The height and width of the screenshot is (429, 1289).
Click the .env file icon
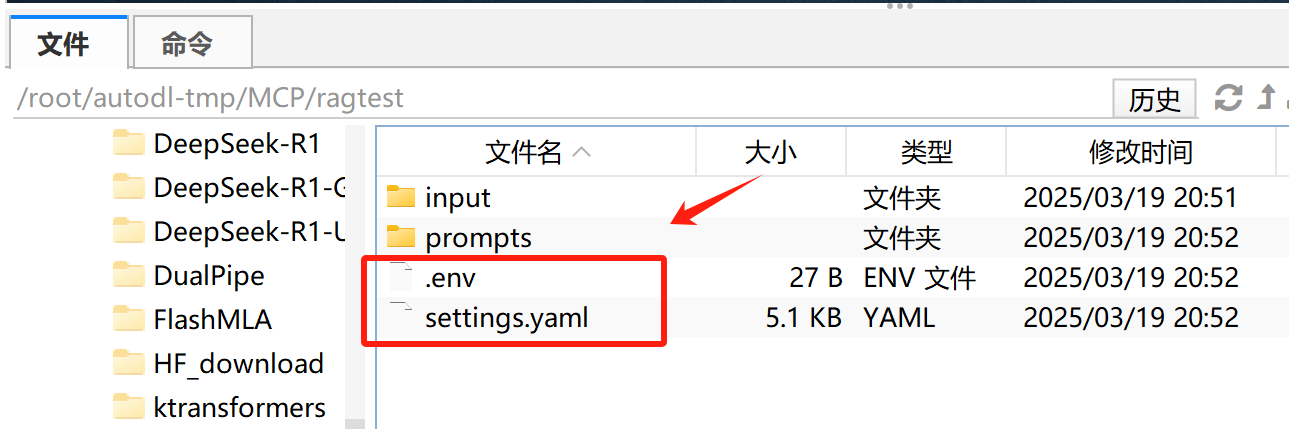click(400, 277)
